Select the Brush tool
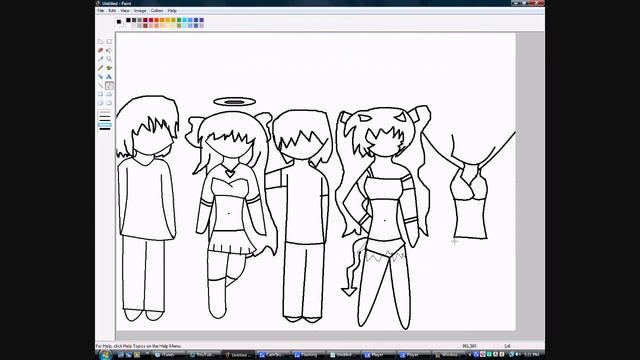This screenshot has height=360, width=640. click(x=109, y=68)
